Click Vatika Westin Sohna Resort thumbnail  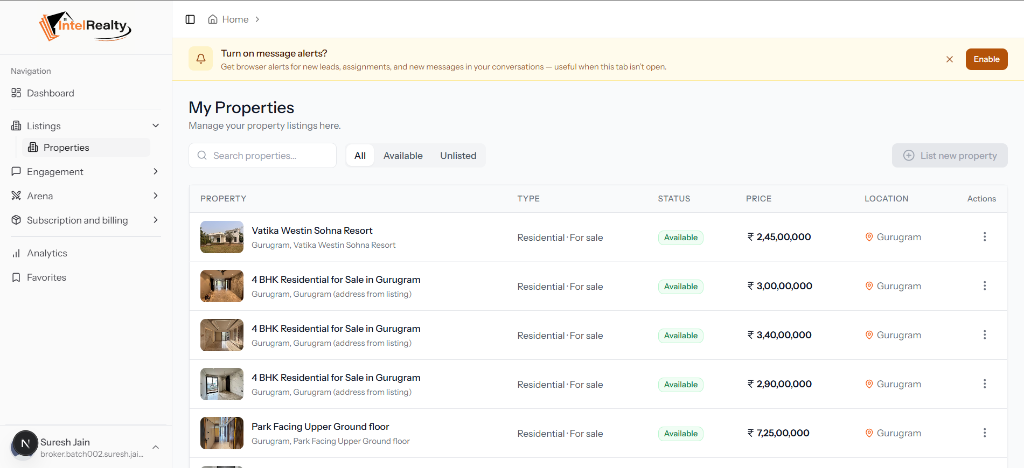point(222,237)
